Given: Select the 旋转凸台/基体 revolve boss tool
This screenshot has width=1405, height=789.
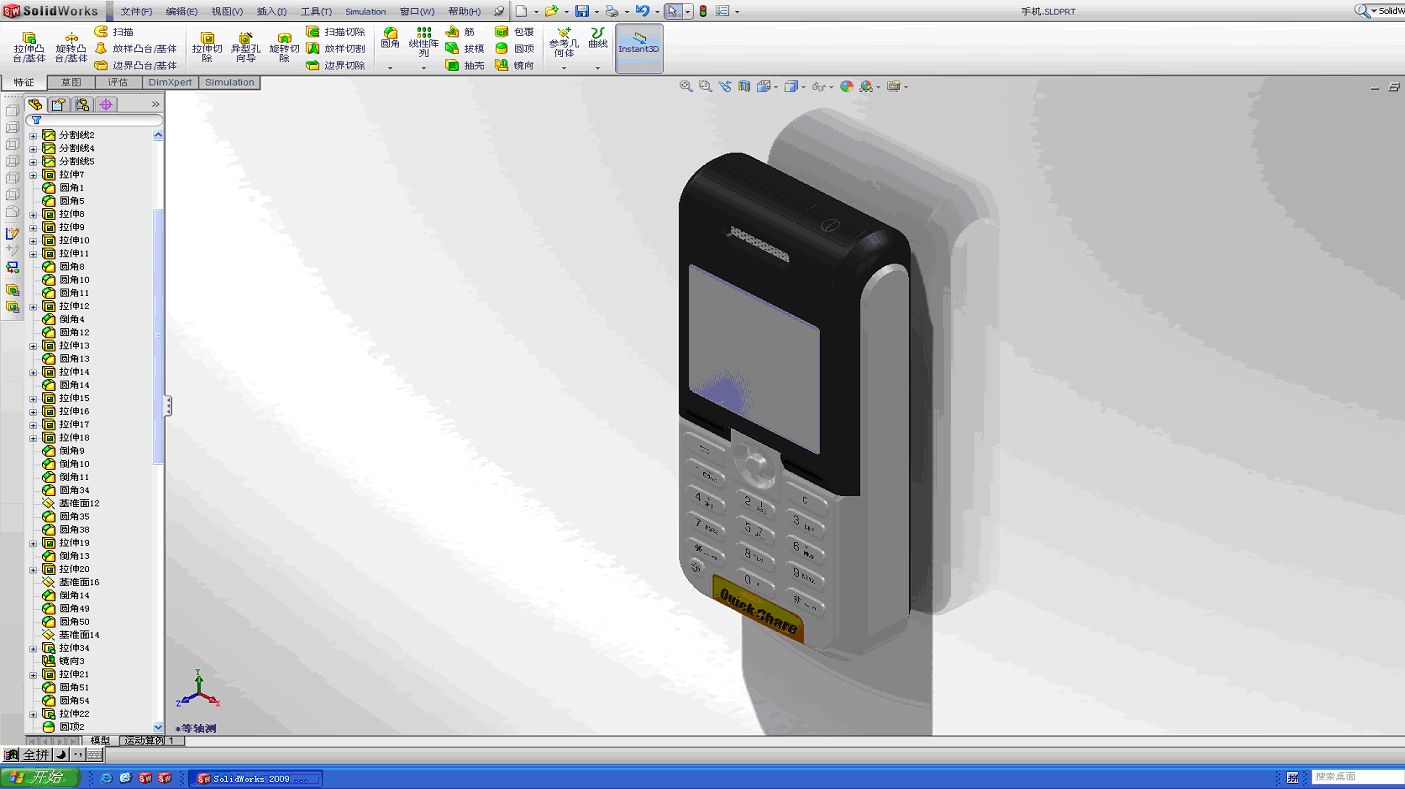Looking at the screenshot, I should tap(71, 47).
